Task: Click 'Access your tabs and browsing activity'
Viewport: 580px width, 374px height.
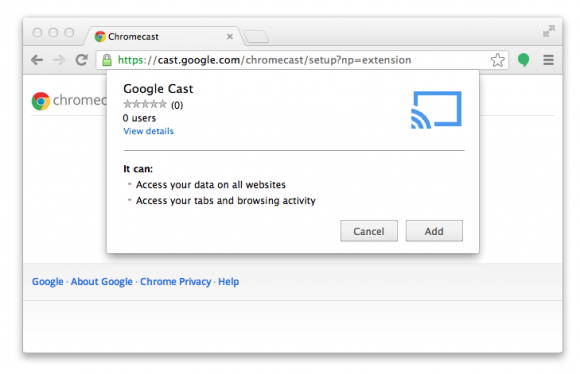Action: click(226, 201)
